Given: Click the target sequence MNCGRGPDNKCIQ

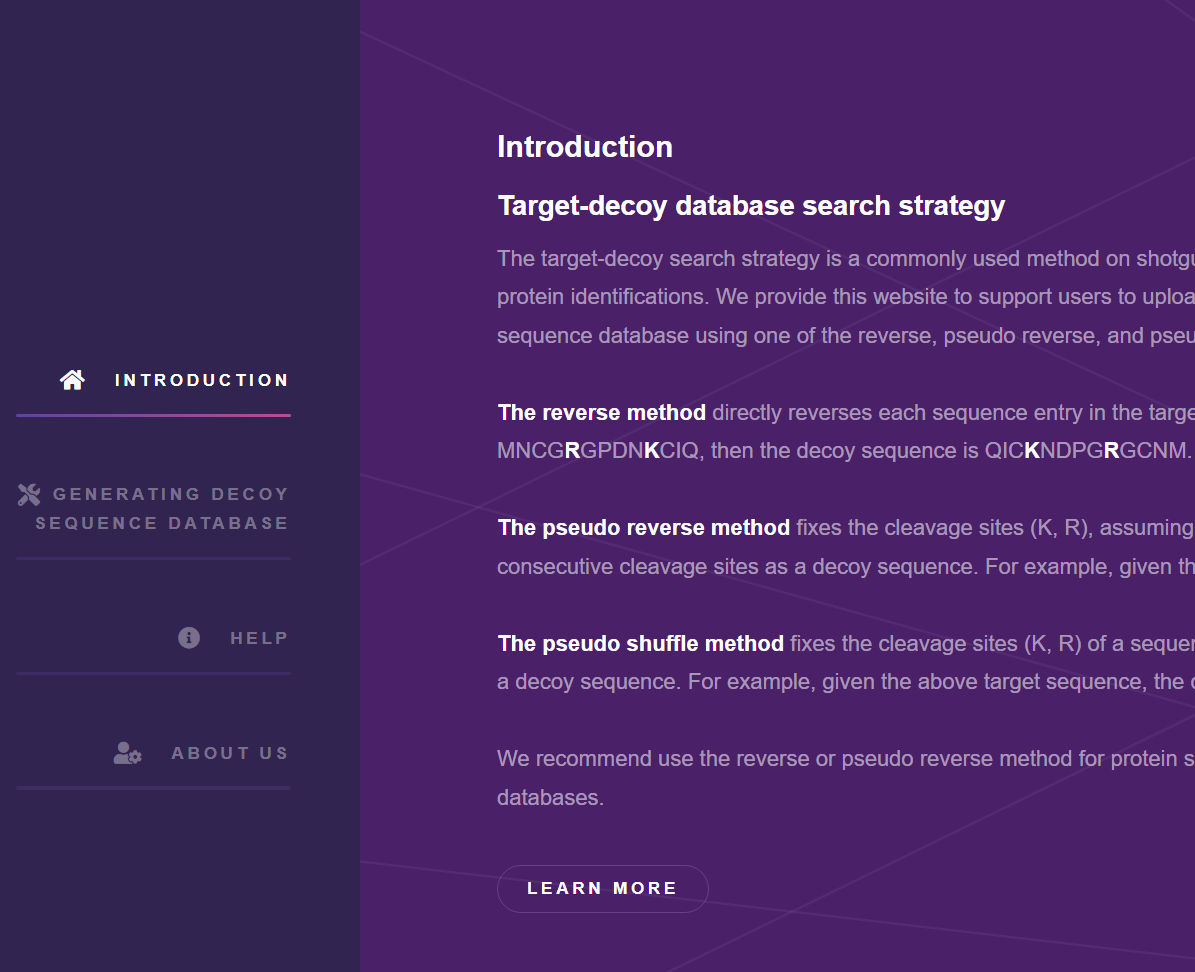Looking at the screenshot, I should click(598, 451).
